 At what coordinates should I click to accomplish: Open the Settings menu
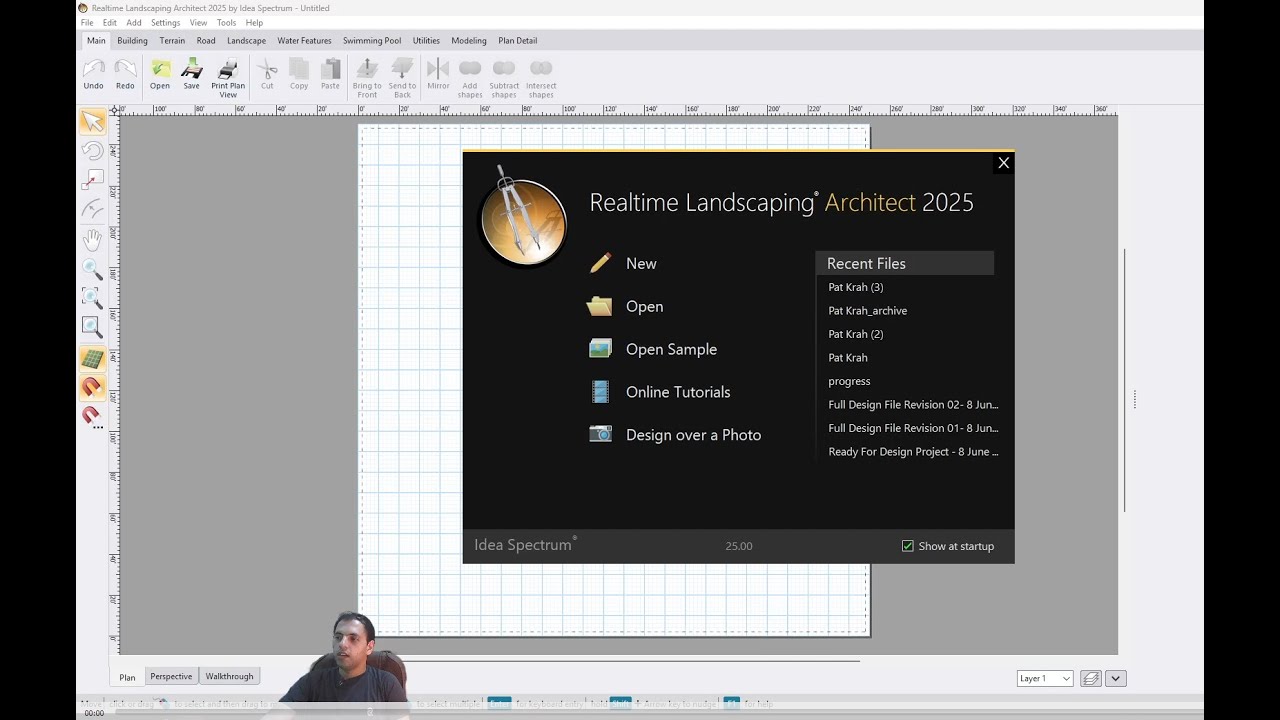(166, 23)
